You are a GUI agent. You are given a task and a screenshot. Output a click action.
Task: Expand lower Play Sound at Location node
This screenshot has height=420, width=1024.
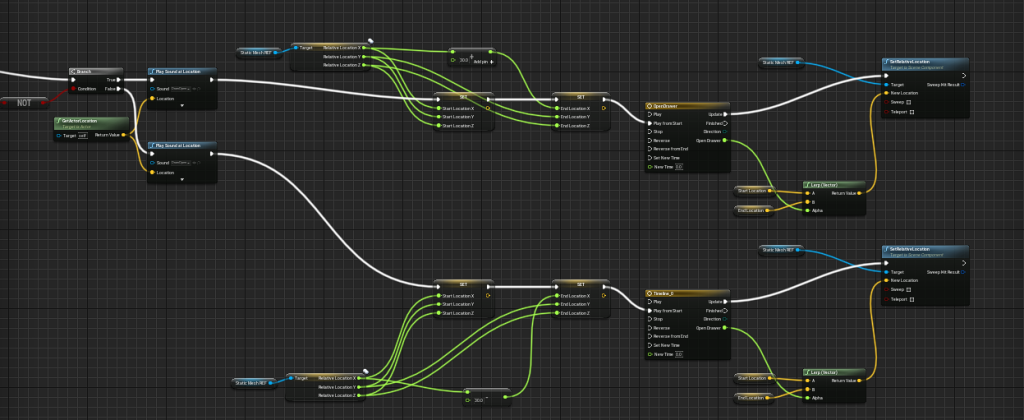pyautogui.click(x=181, y=181)
